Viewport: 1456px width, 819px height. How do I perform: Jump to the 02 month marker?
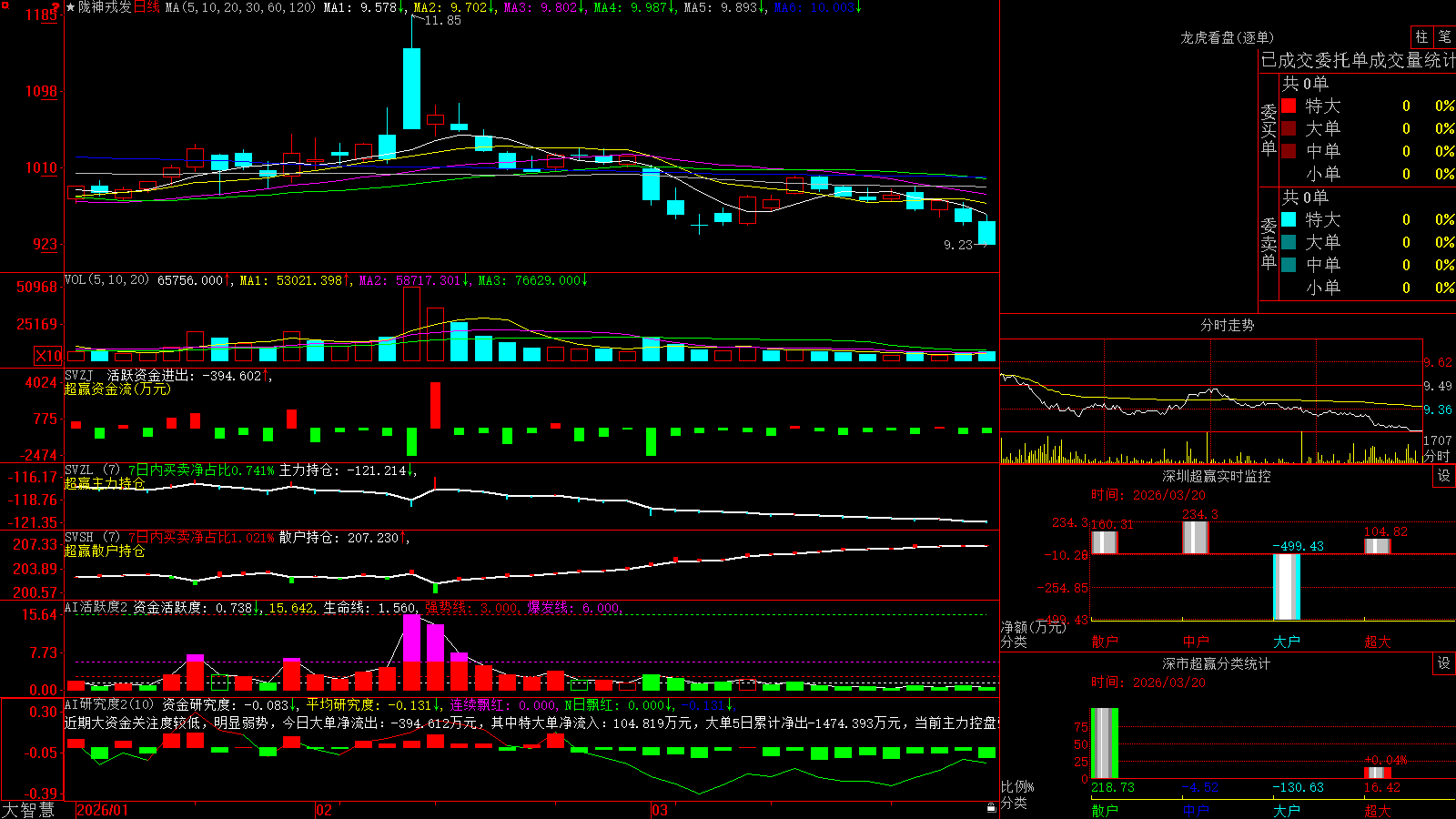[324, 810]
